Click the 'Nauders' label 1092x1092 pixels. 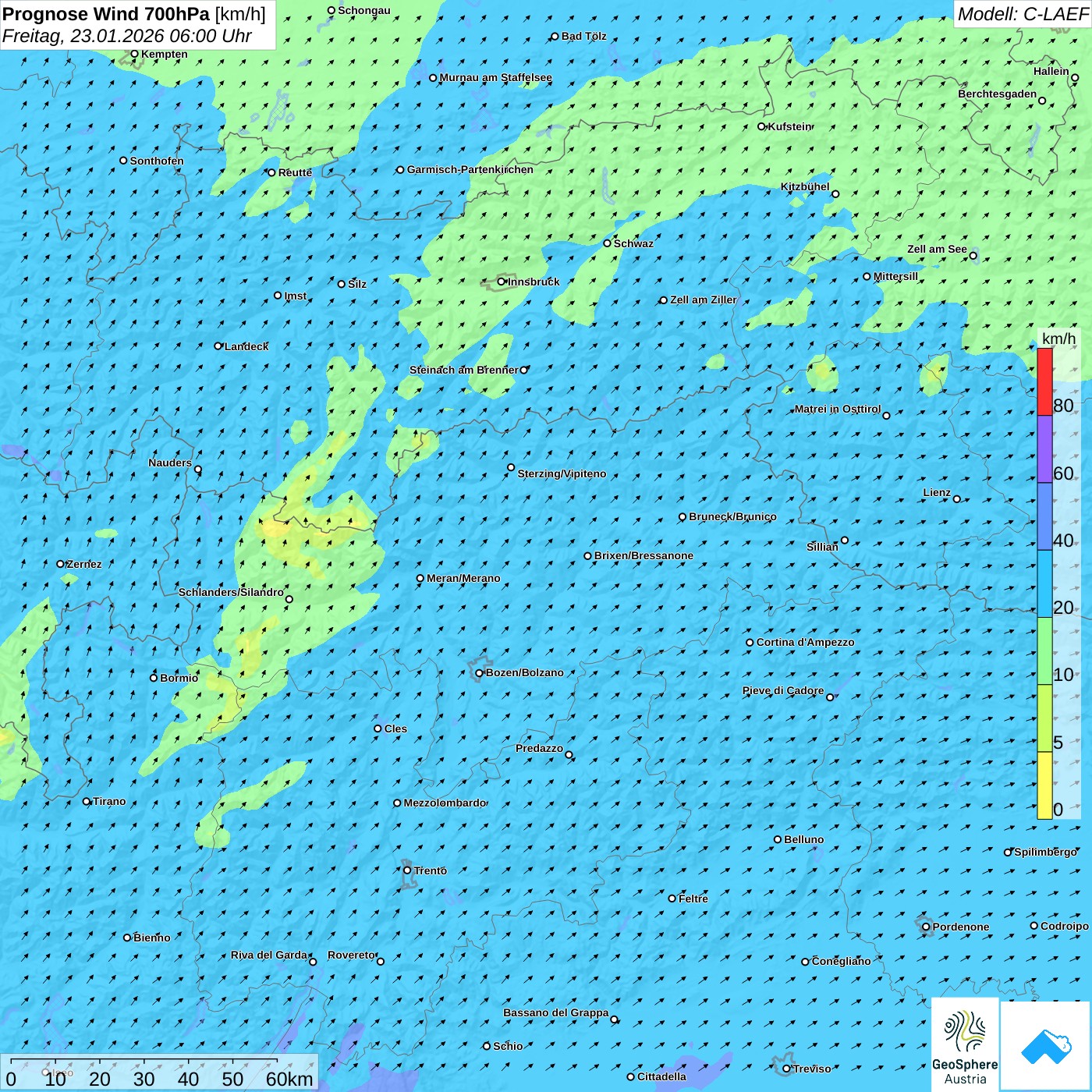pos(170,463)
